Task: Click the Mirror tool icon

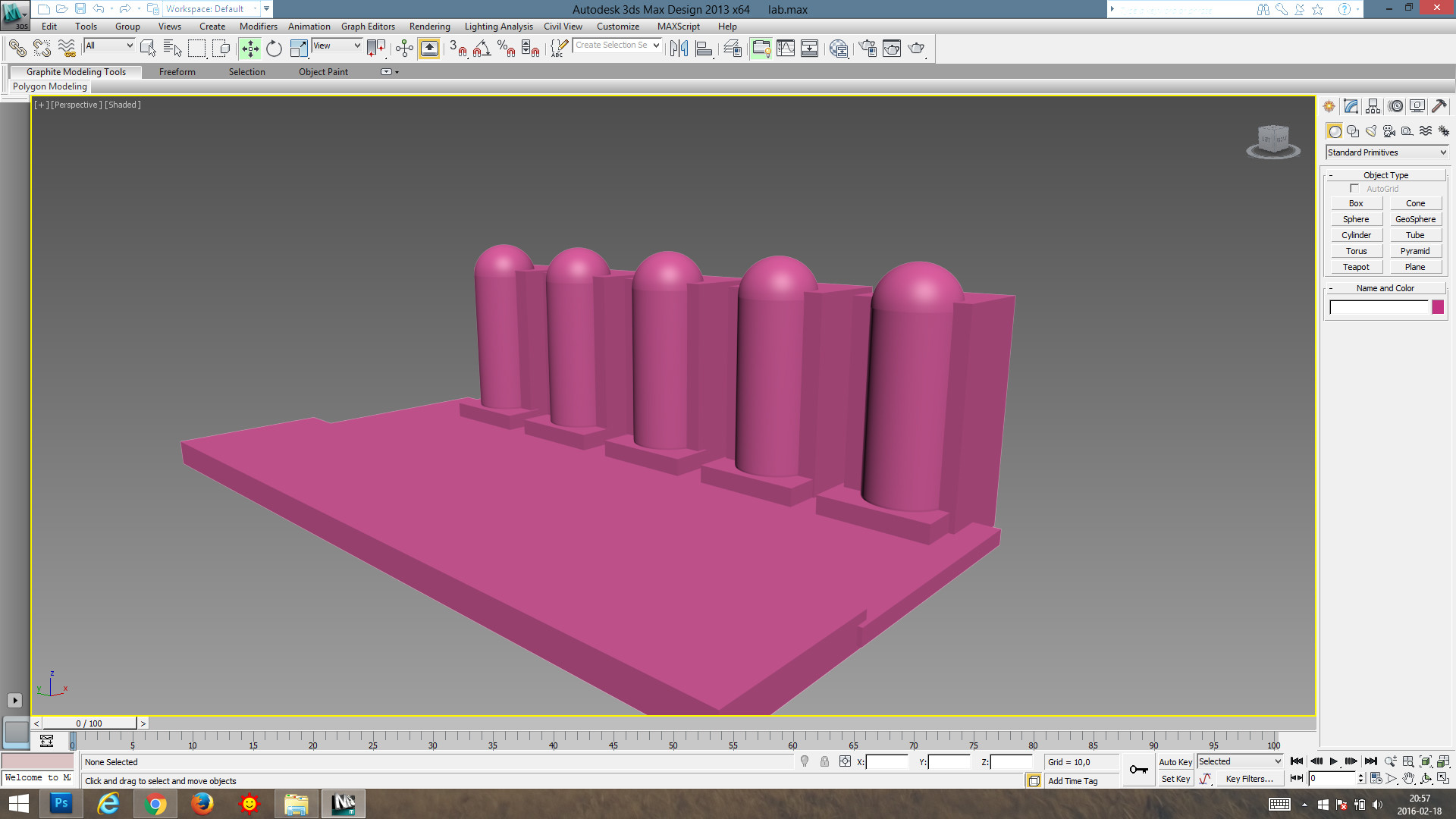Action: point(679,49)
